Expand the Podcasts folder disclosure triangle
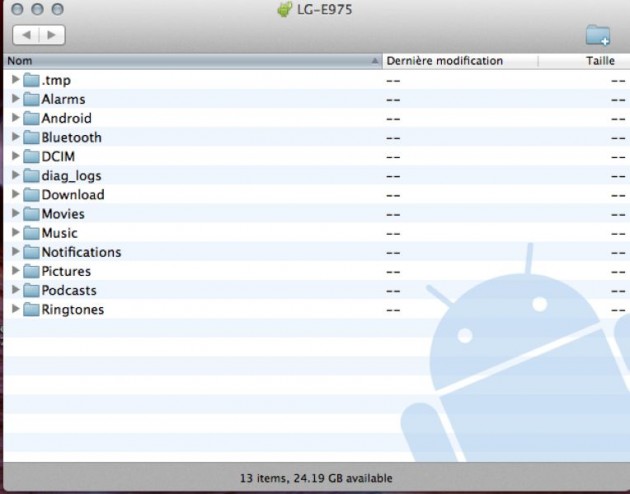The height and width of the screenshot is (494, 630). pos(15,290)
